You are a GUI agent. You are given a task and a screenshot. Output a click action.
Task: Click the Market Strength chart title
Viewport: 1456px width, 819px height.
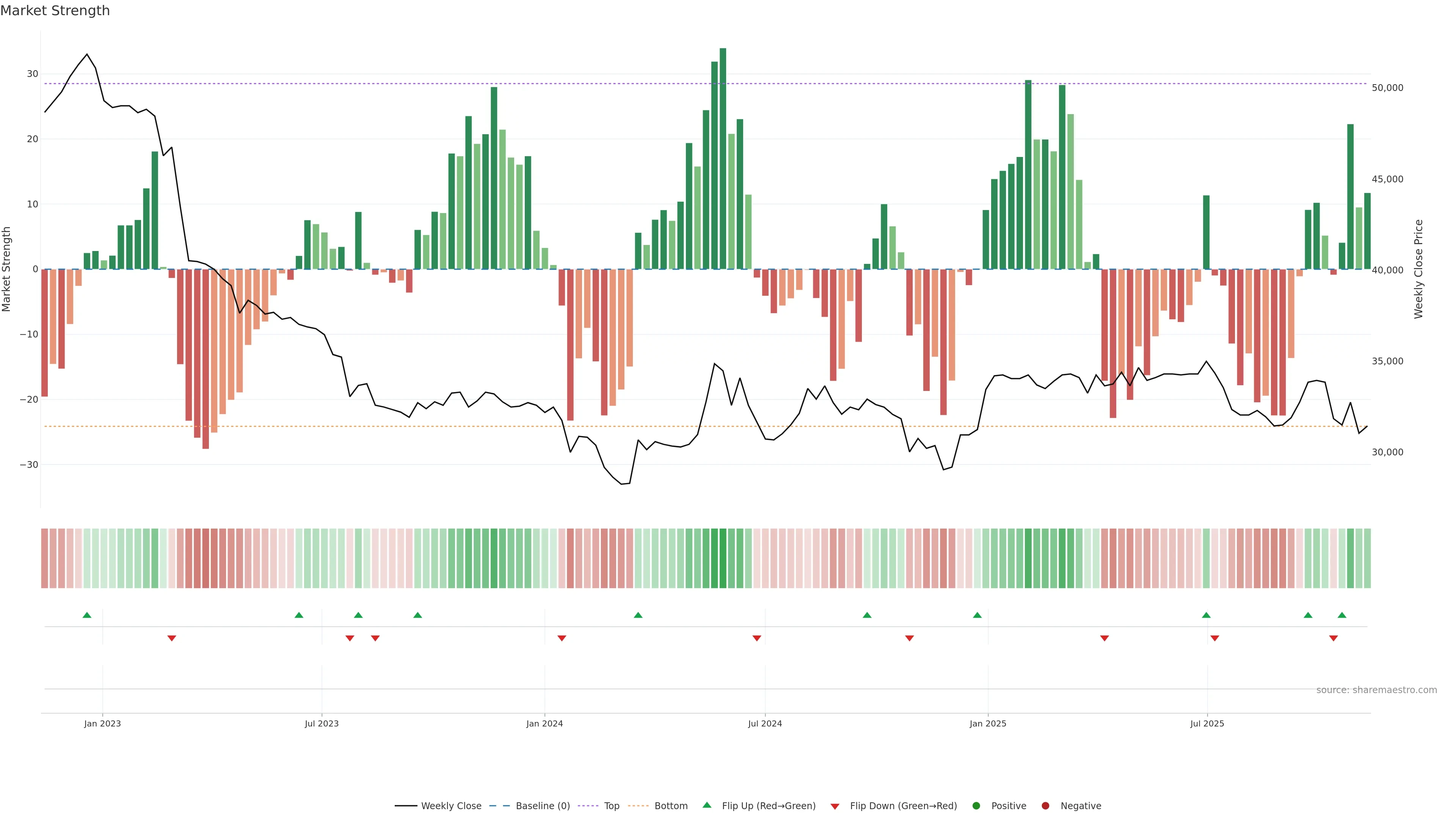(x=55, y=11)
